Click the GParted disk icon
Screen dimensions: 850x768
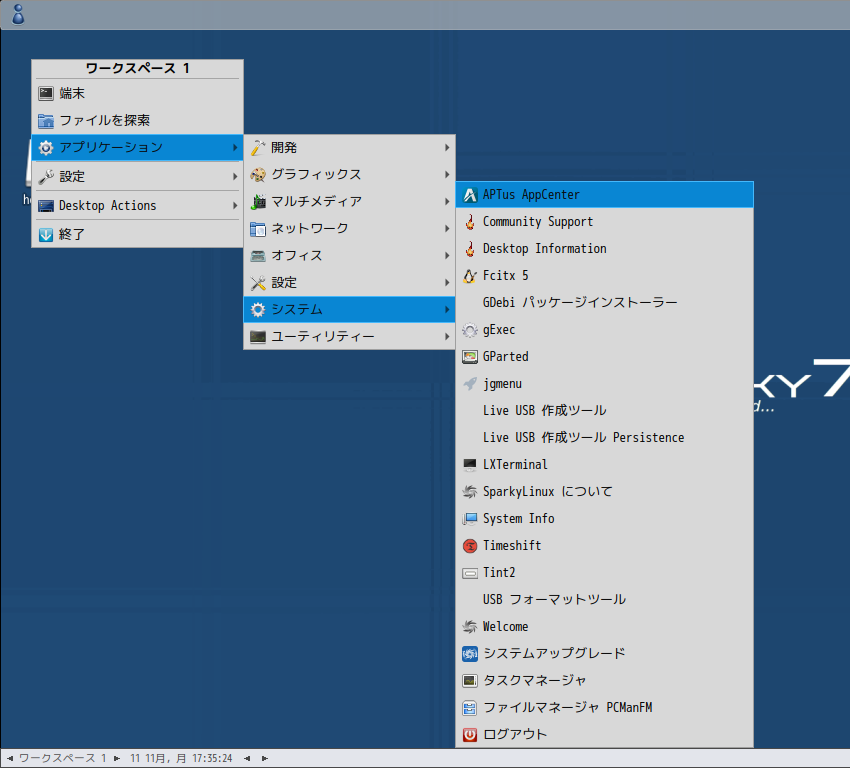(x=470, y=357)
